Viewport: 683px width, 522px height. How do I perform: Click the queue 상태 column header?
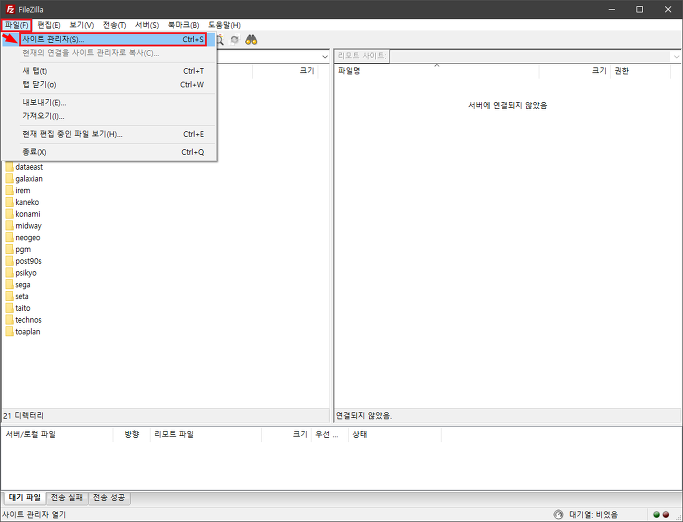click(395, 434)
